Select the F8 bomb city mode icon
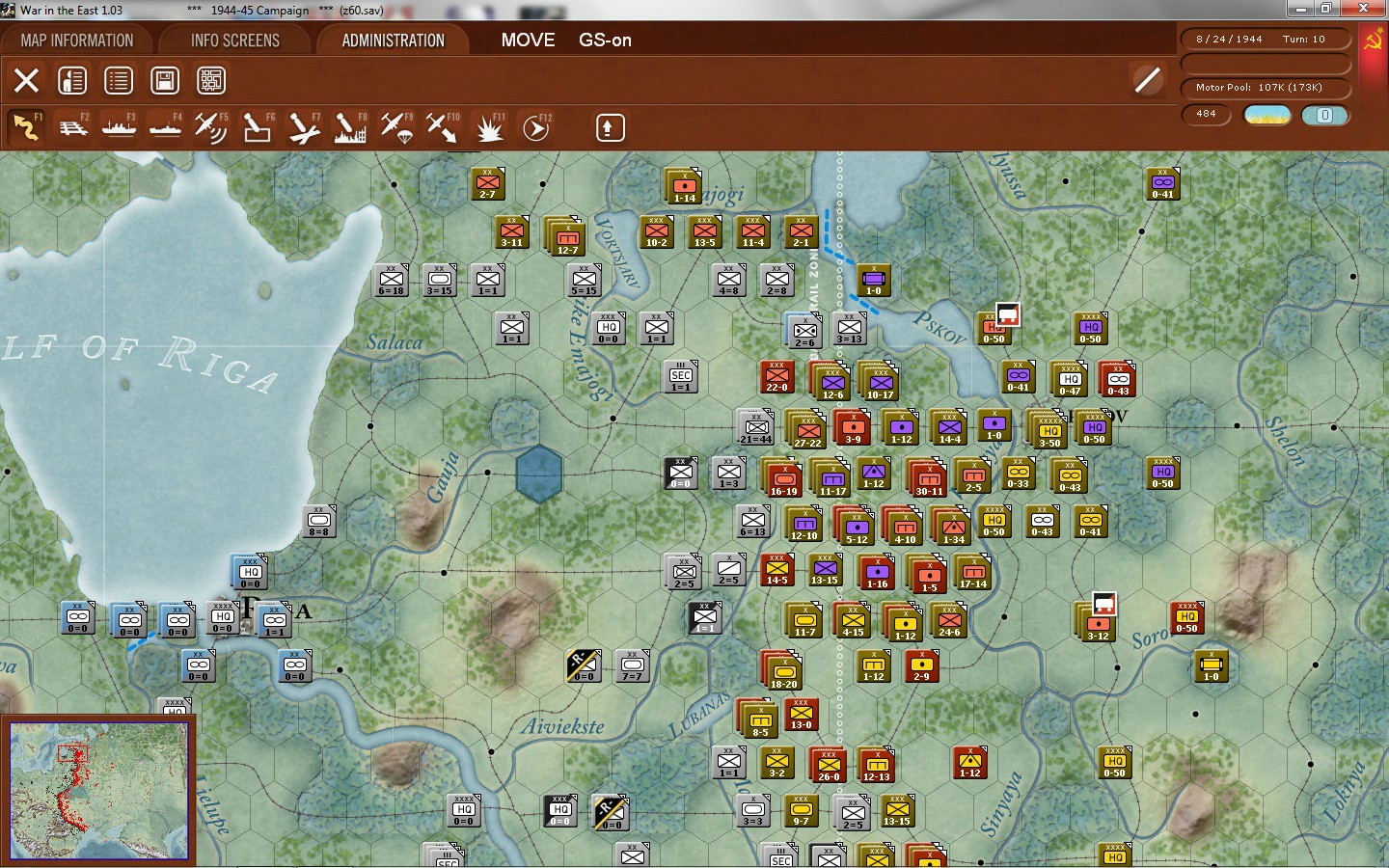The height and width of the screenshot is (868, 1389). [x=350, y=127]
